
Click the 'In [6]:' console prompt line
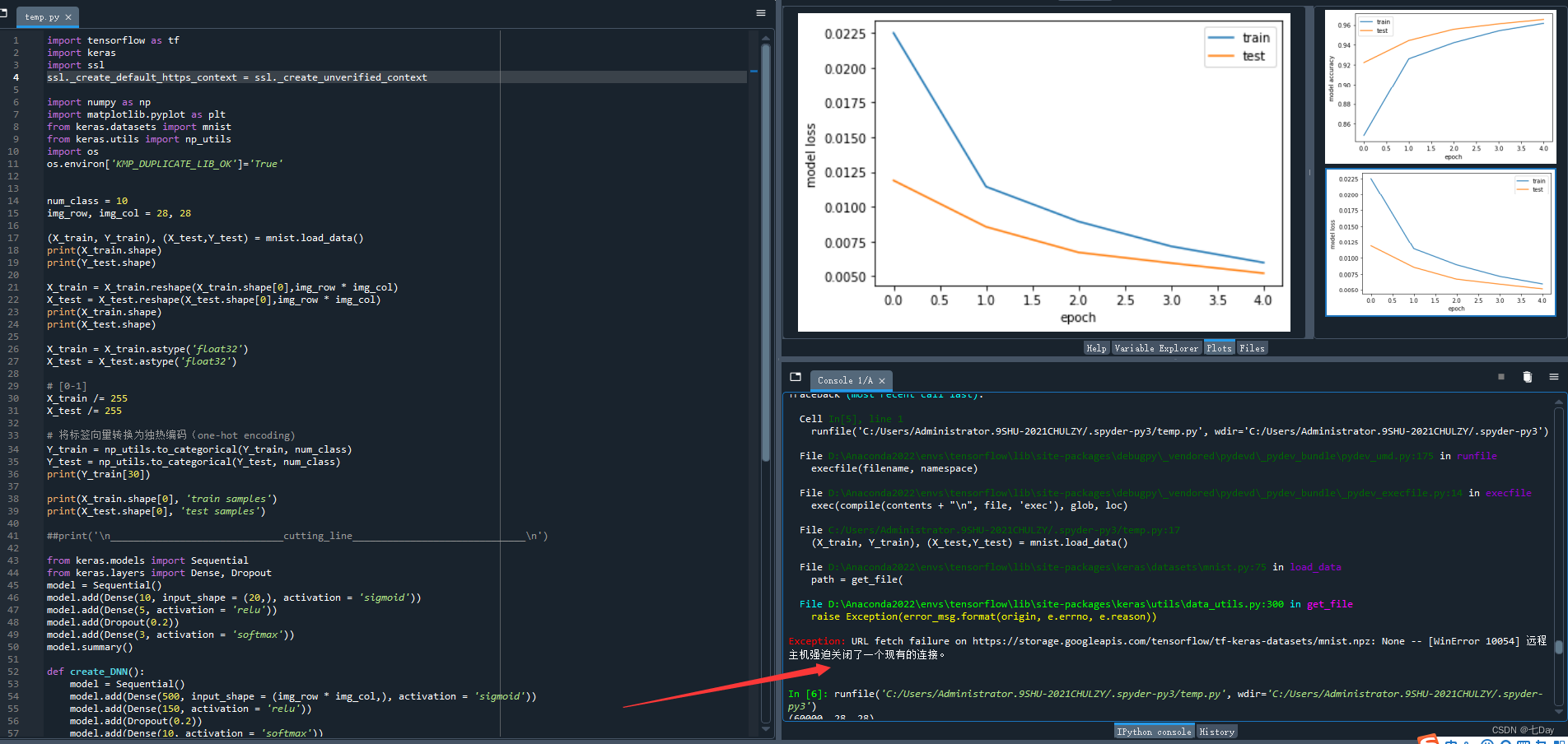1165,700
